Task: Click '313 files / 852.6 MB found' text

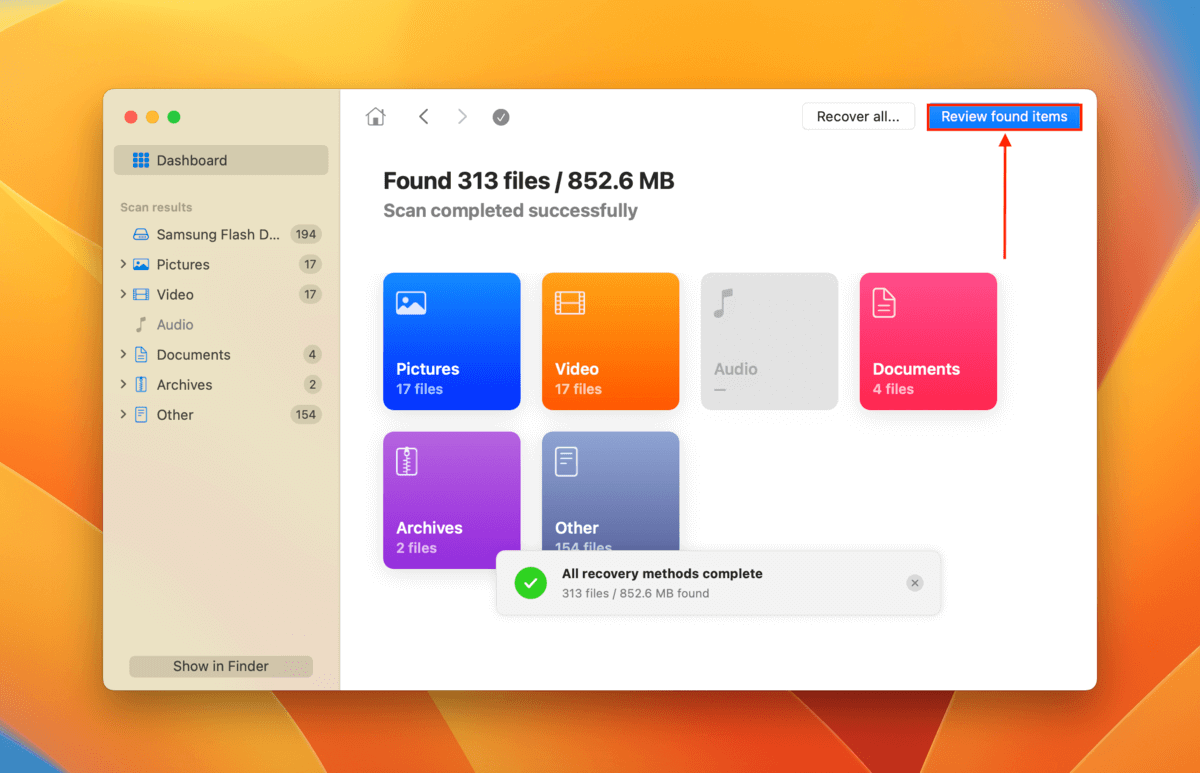Action: pyautogui.click(x=635, y=593)
